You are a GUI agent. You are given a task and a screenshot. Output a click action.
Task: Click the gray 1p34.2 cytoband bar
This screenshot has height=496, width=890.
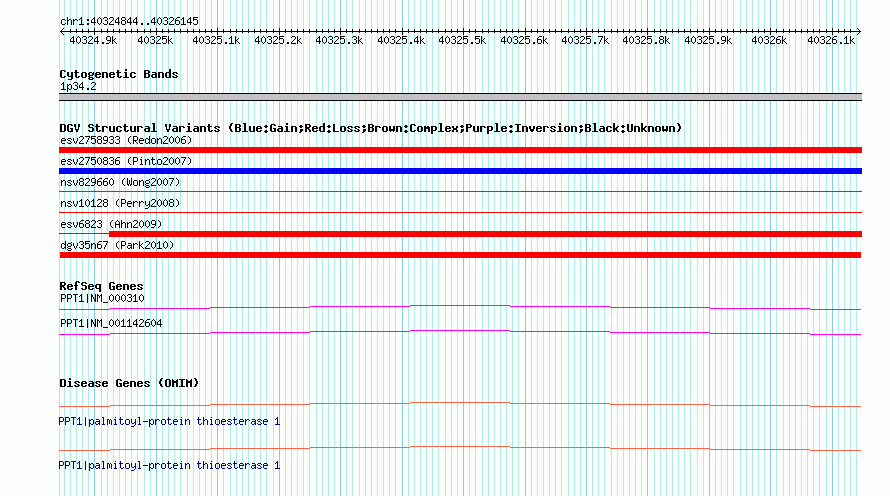(460, 98)
